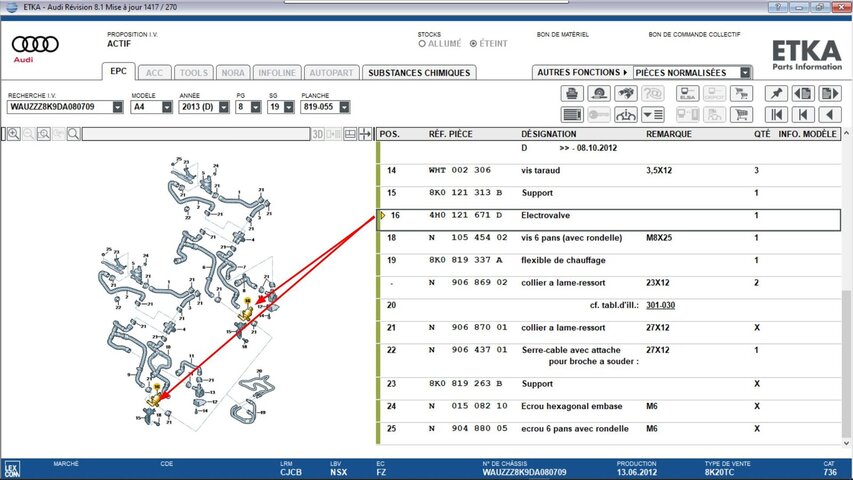Click the help button in title bar
This screenshot has width=853, height=480.
[x=778, y=7]
